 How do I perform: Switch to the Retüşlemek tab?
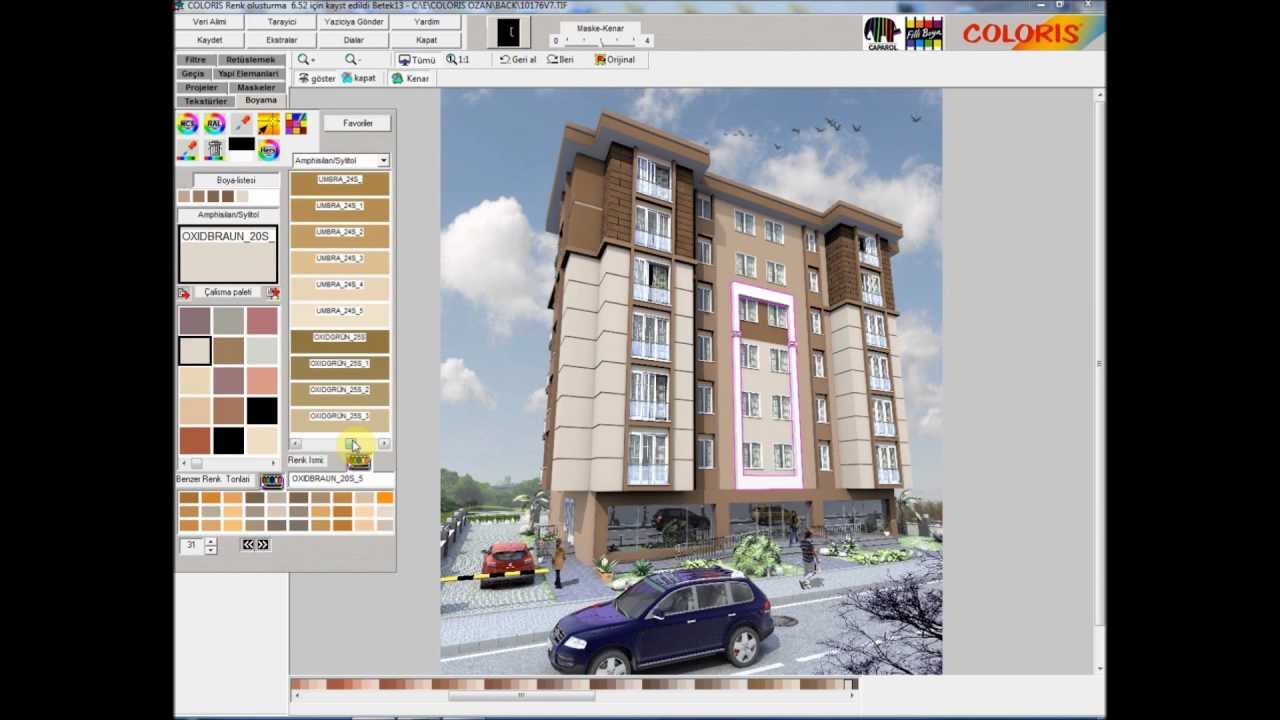pos(250,60)
